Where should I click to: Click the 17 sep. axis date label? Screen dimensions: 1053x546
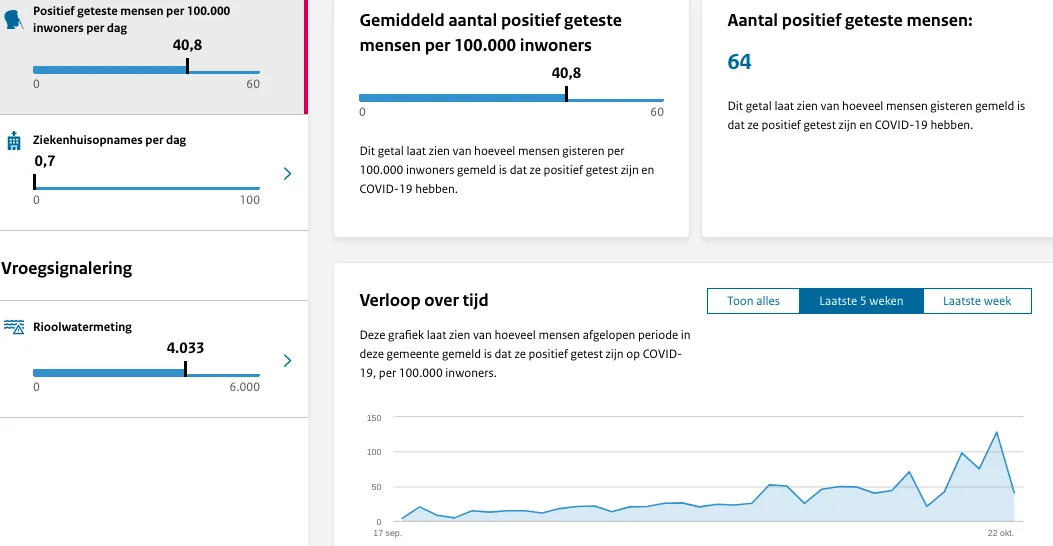(387, 533)
